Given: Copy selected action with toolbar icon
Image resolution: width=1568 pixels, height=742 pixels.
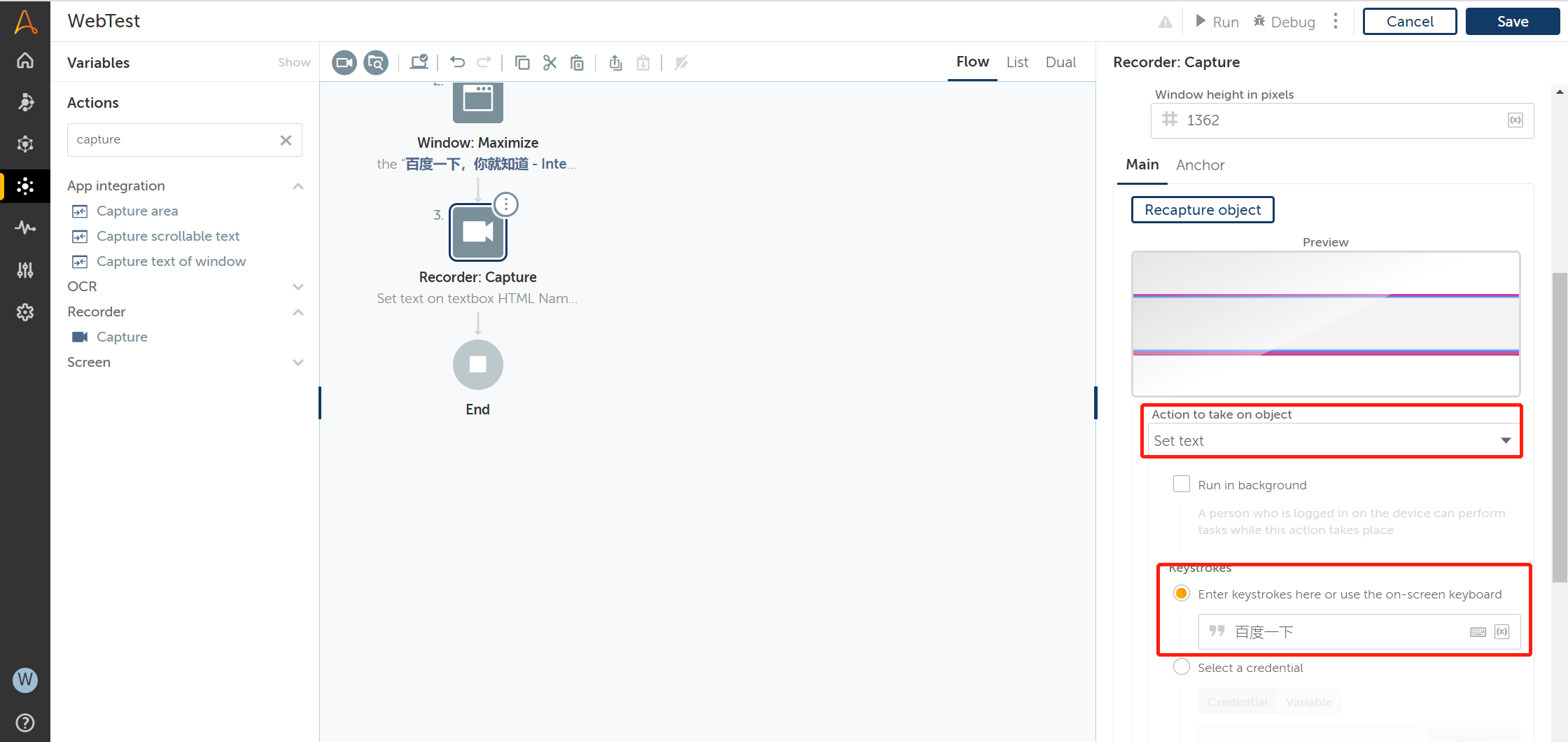Looking at the screenshot, I should [x=522, y=63].
